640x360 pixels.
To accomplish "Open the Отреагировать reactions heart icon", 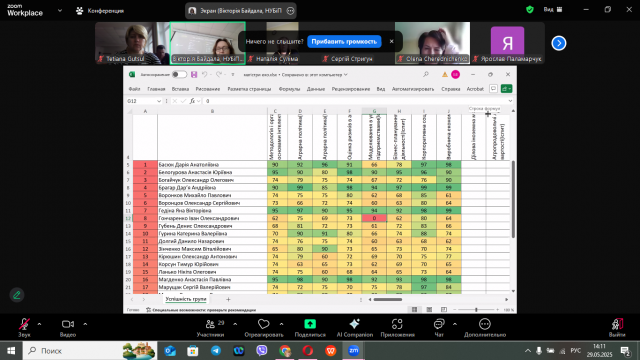I will click(x=264, y=324).
